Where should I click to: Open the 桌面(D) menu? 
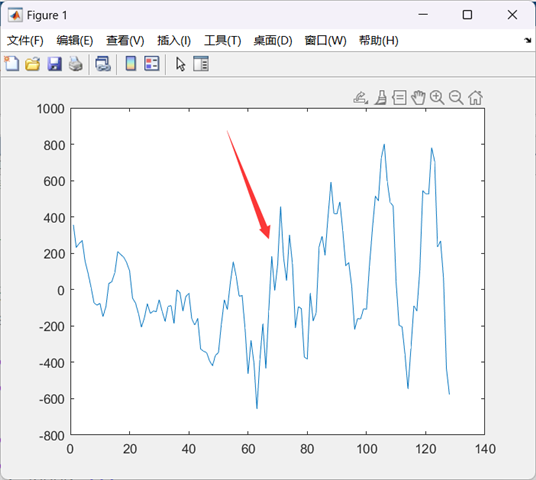(x=273, y=41)
